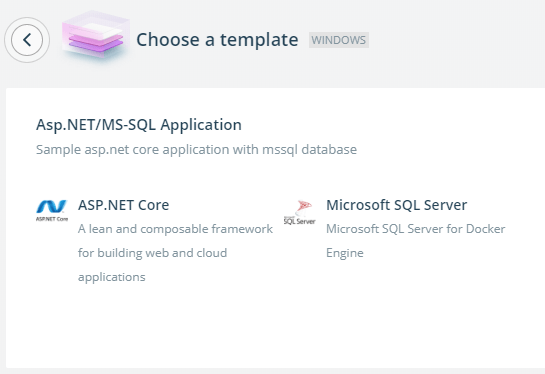
Task: Click the ASP.NET Core caption under the logo
Action: [52, 219]
